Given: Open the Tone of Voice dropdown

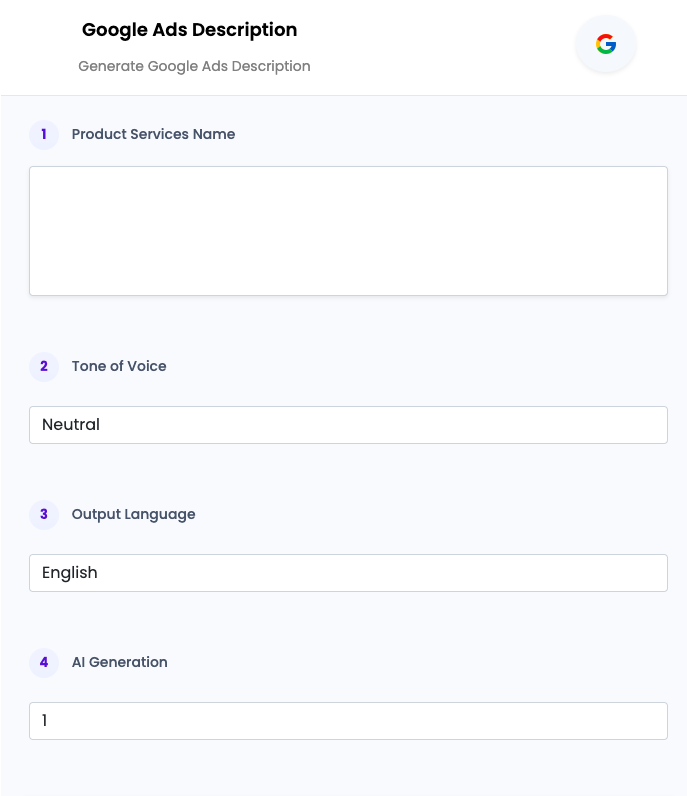Looking at the screenshot, I should click(348, 425).
